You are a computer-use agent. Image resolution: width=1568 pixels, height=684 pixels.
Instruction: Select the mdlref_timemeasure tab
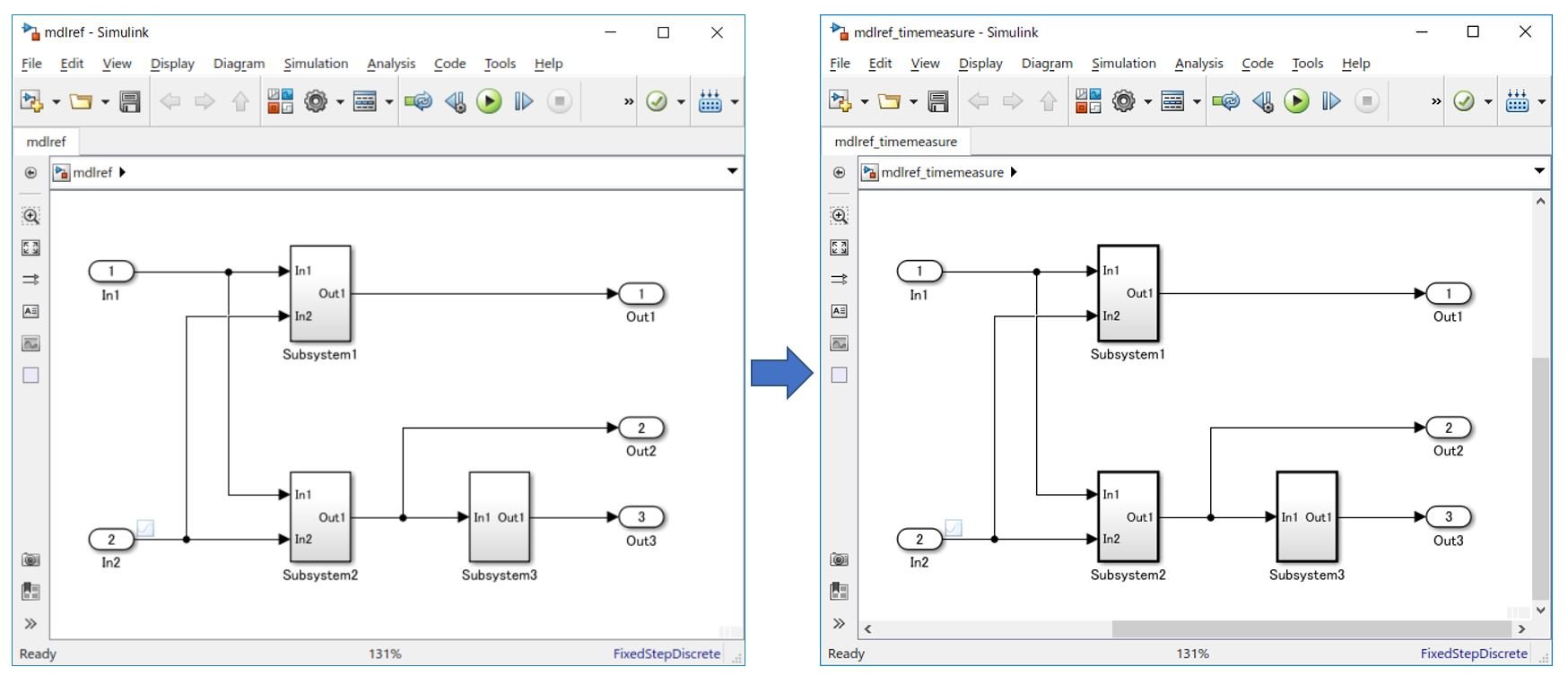click(895, 142)
